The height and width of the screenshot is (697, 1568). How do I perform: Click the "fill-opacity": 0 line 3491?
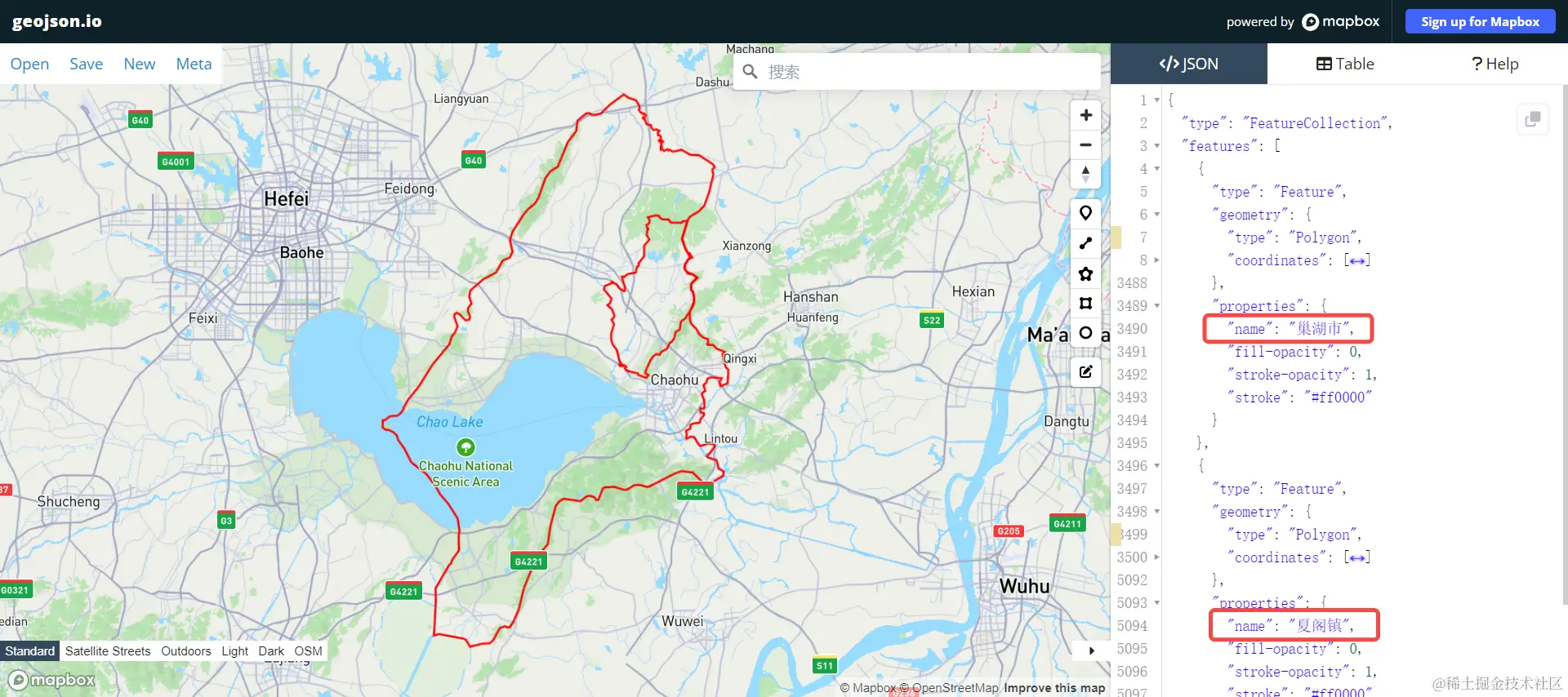click(x=1294, y=352)
